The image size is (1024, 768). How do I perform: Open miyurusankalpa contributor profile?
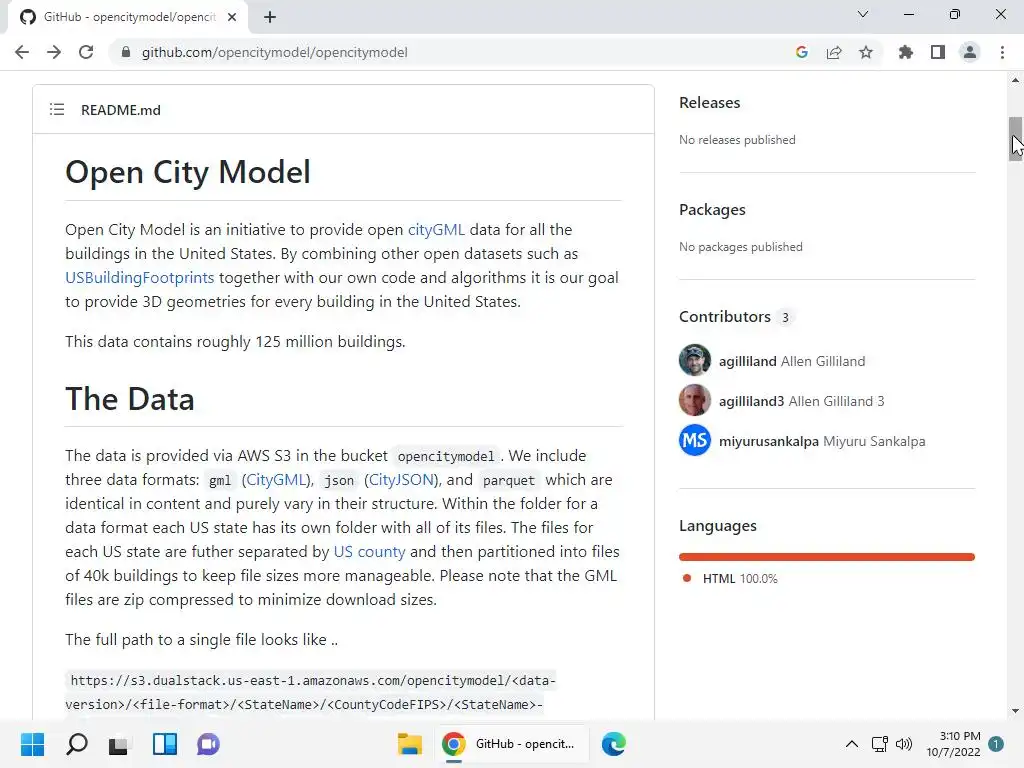pyautogui.click(x=822, y=441)
